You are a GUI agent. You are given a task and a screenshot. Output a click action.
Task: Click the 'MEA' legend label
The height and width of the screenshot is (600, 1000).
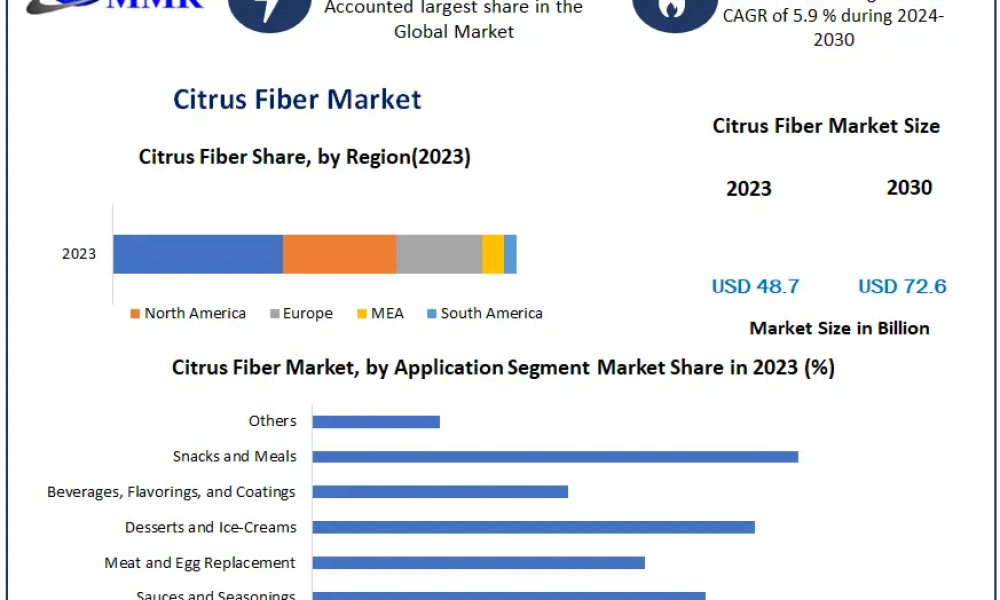pos(388,313)
